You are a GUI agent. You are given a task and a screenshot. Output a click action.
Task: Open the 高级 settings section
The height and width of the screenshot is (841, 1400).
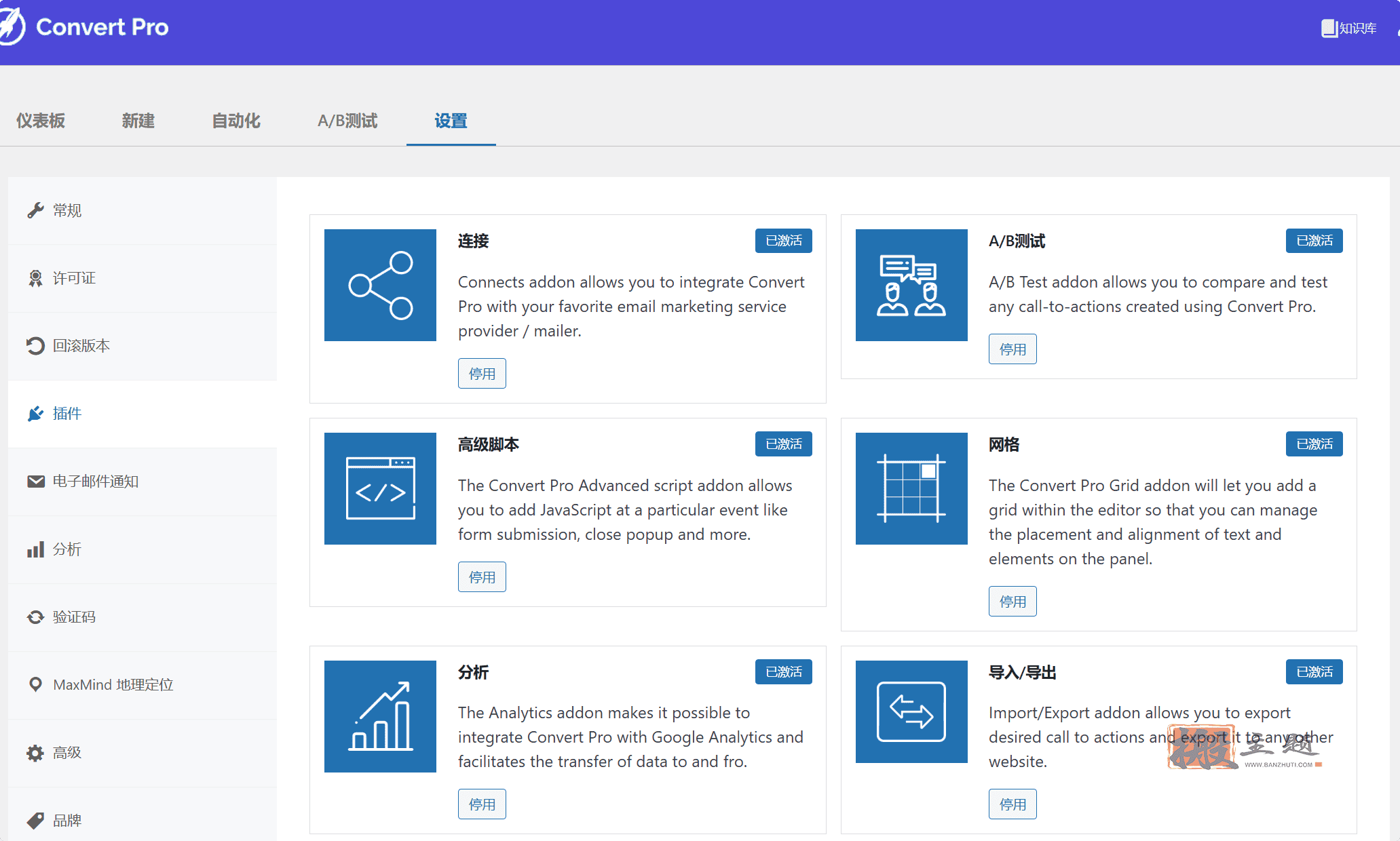[x=143, y=753]
